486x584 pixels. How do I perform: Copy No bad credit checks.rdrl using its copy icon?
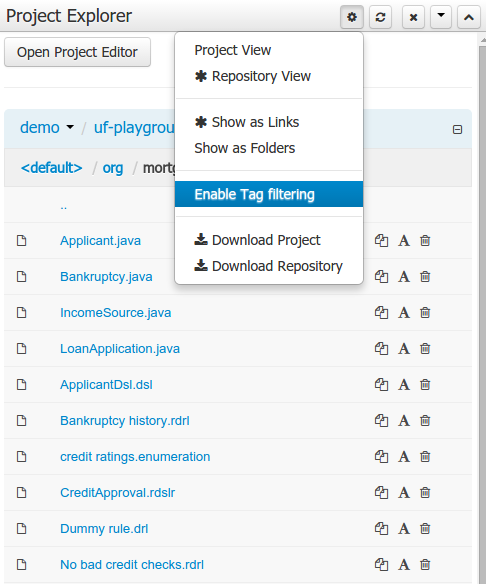(x=381, y=565)
